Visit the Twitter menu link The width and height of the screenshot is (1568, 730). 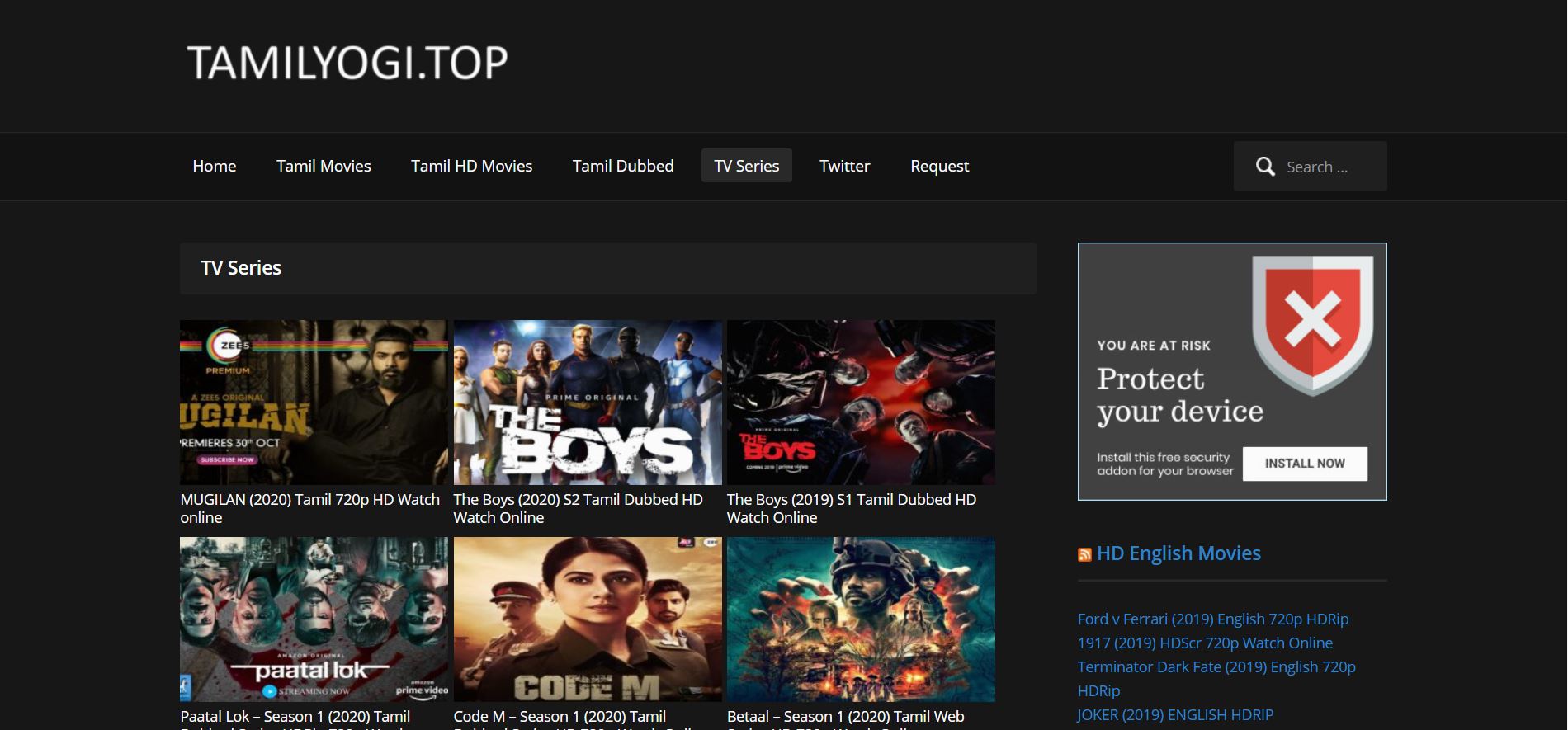pos(844,166)
